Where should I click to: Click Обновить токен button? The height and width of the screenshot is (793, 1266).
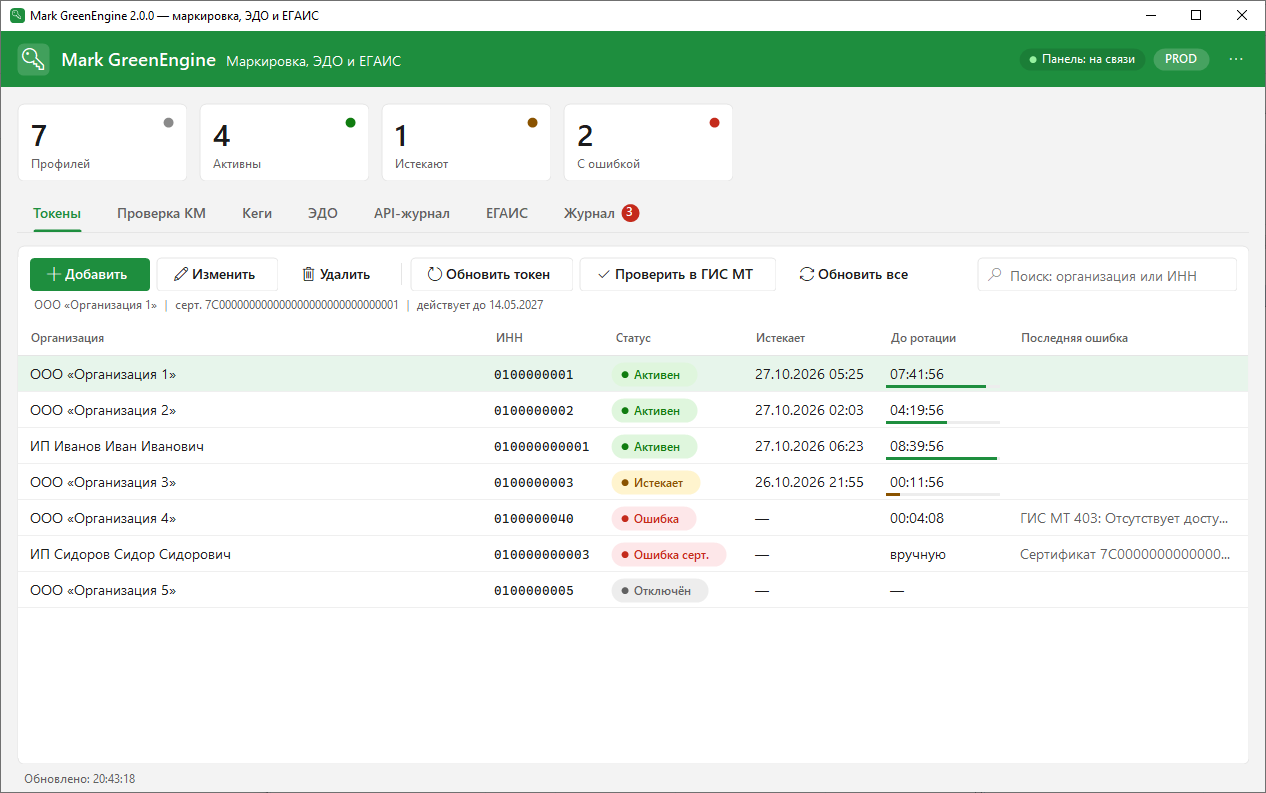(492, 274)
